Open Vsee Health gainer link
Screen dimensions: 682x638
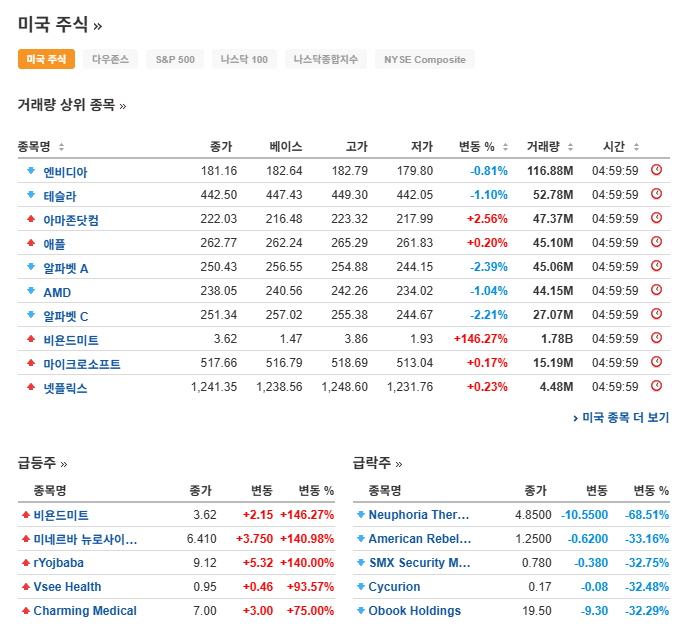pyautogui.click(x=67, y=587)
